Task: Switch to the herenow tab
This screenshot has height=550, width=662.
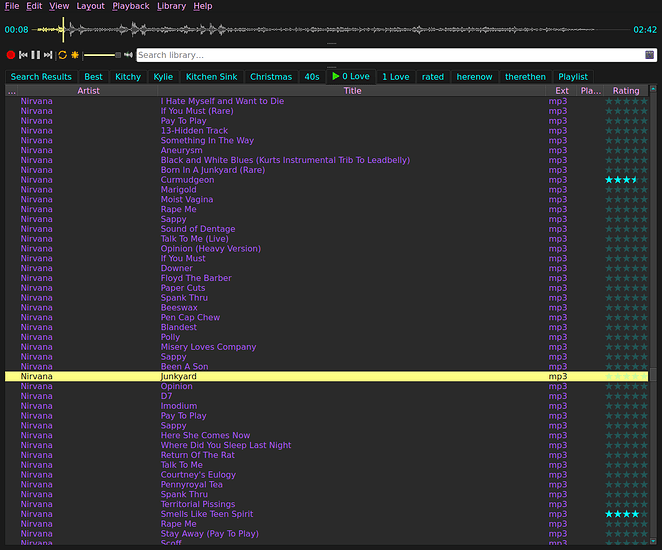Action: click(474, 77)
